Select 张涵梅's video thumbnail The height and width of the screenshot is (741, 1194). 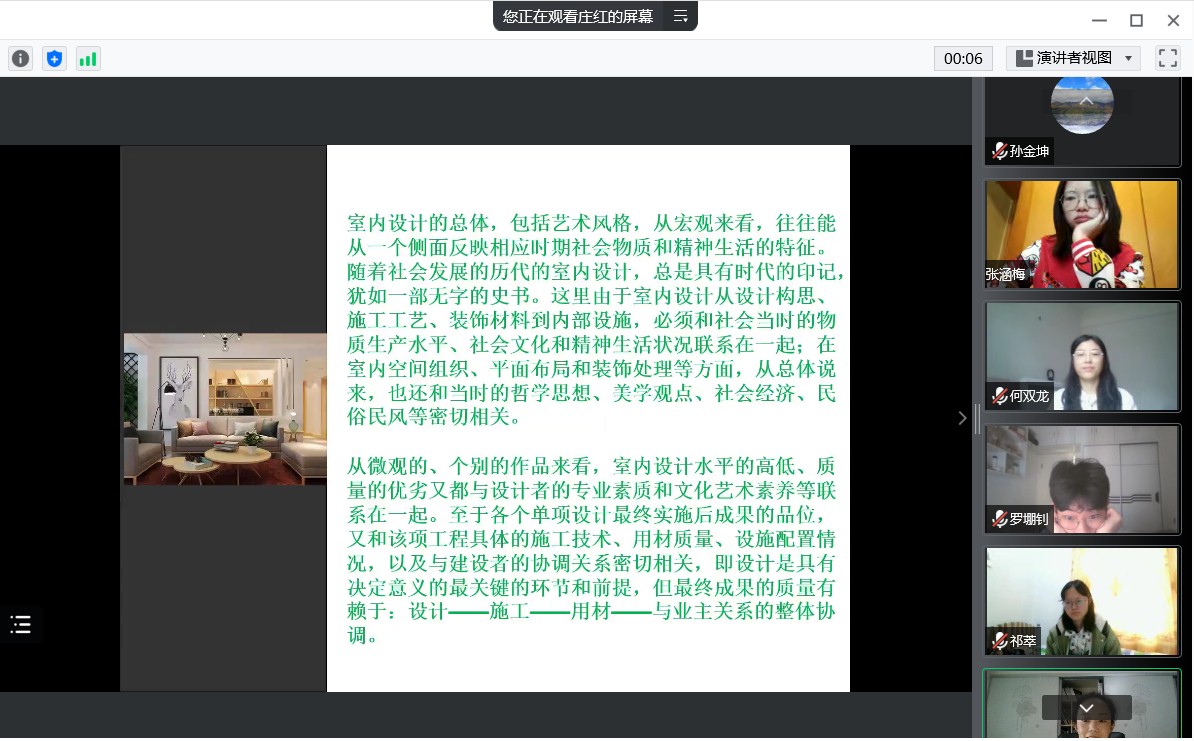coord(1082,234)
